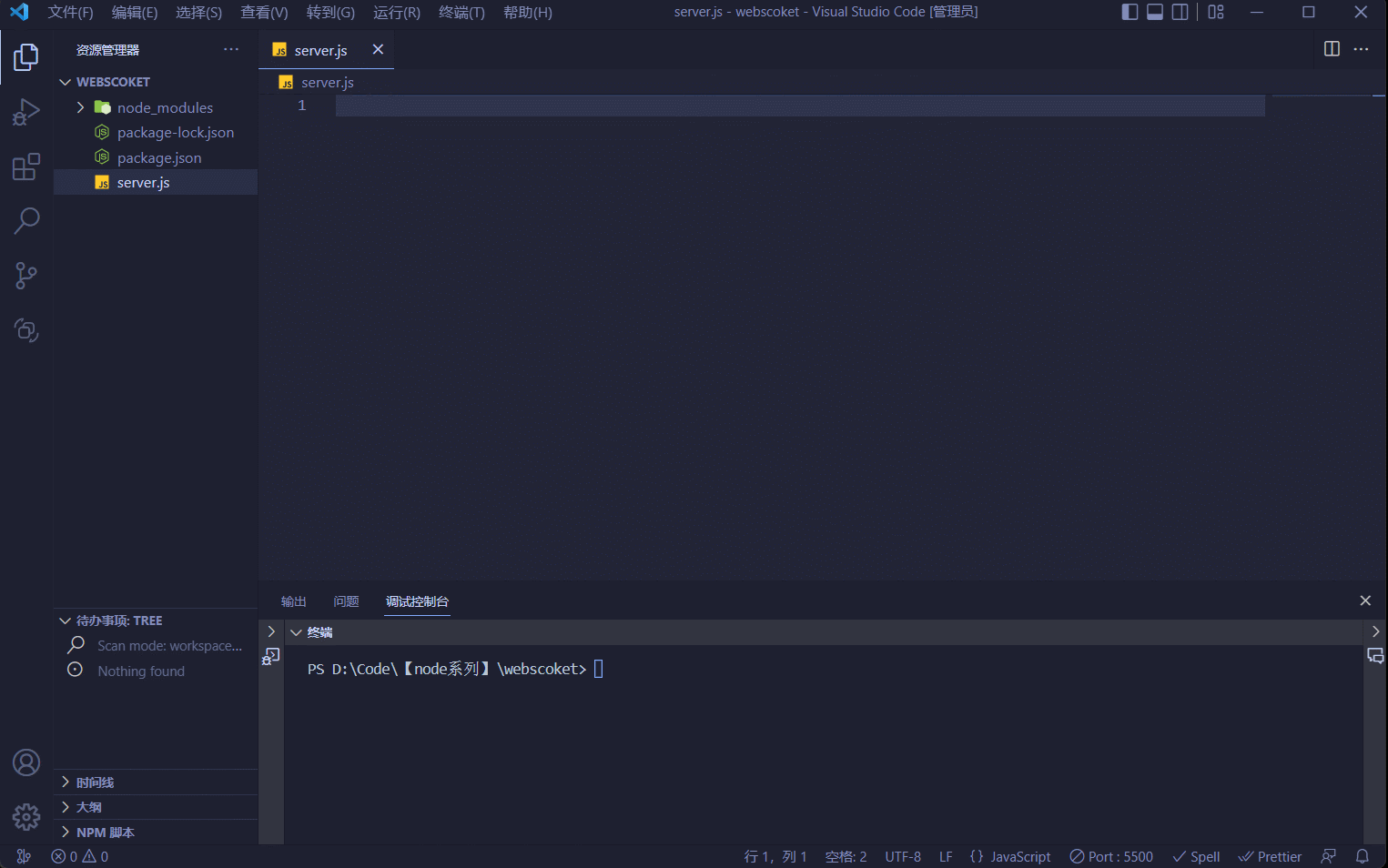Toggle the secondary sidebar icon
The image size is (1388, 868).
tap(1180, 12)
